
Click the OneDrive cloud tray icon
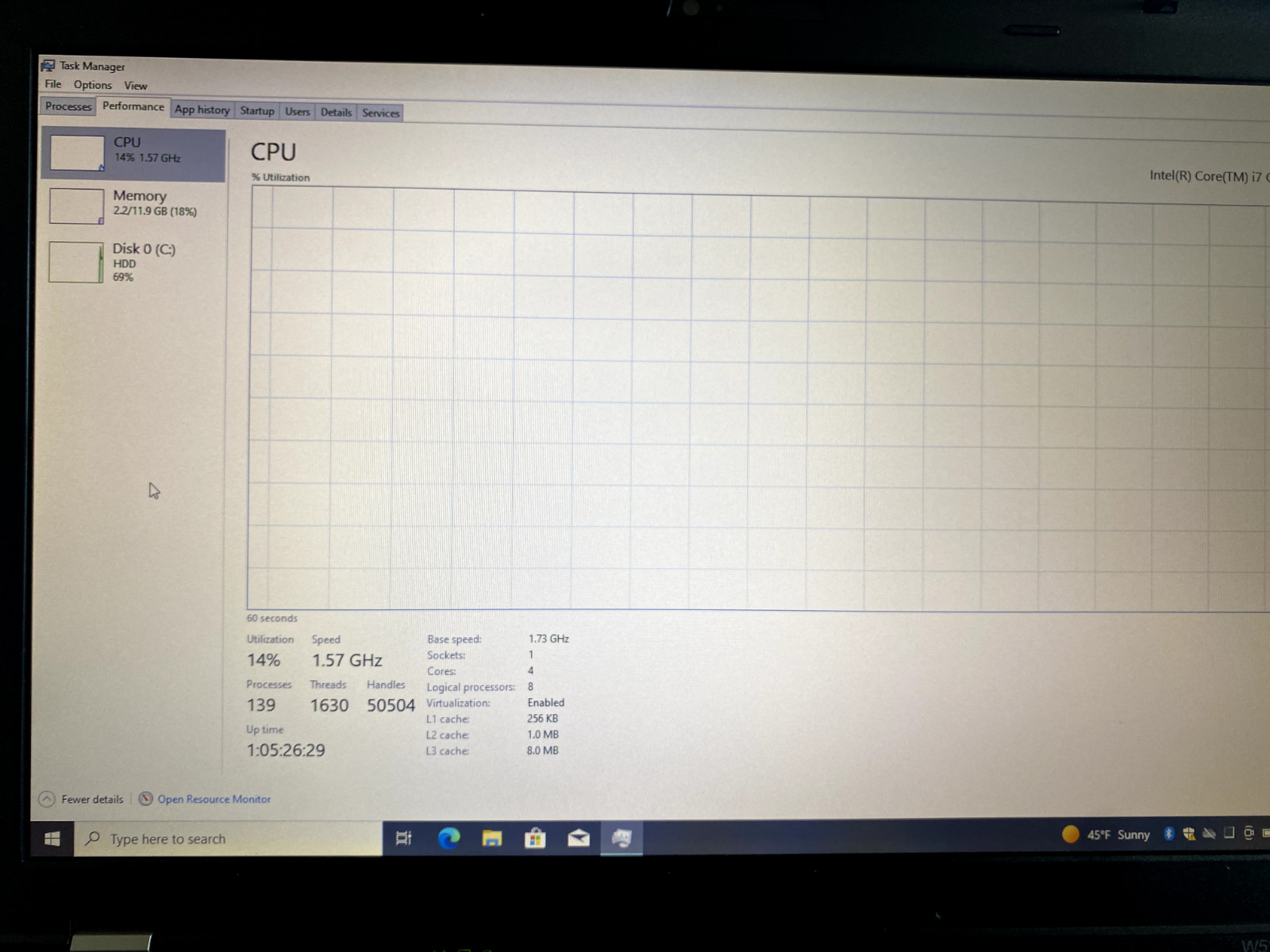click(x=1209, y=833)
